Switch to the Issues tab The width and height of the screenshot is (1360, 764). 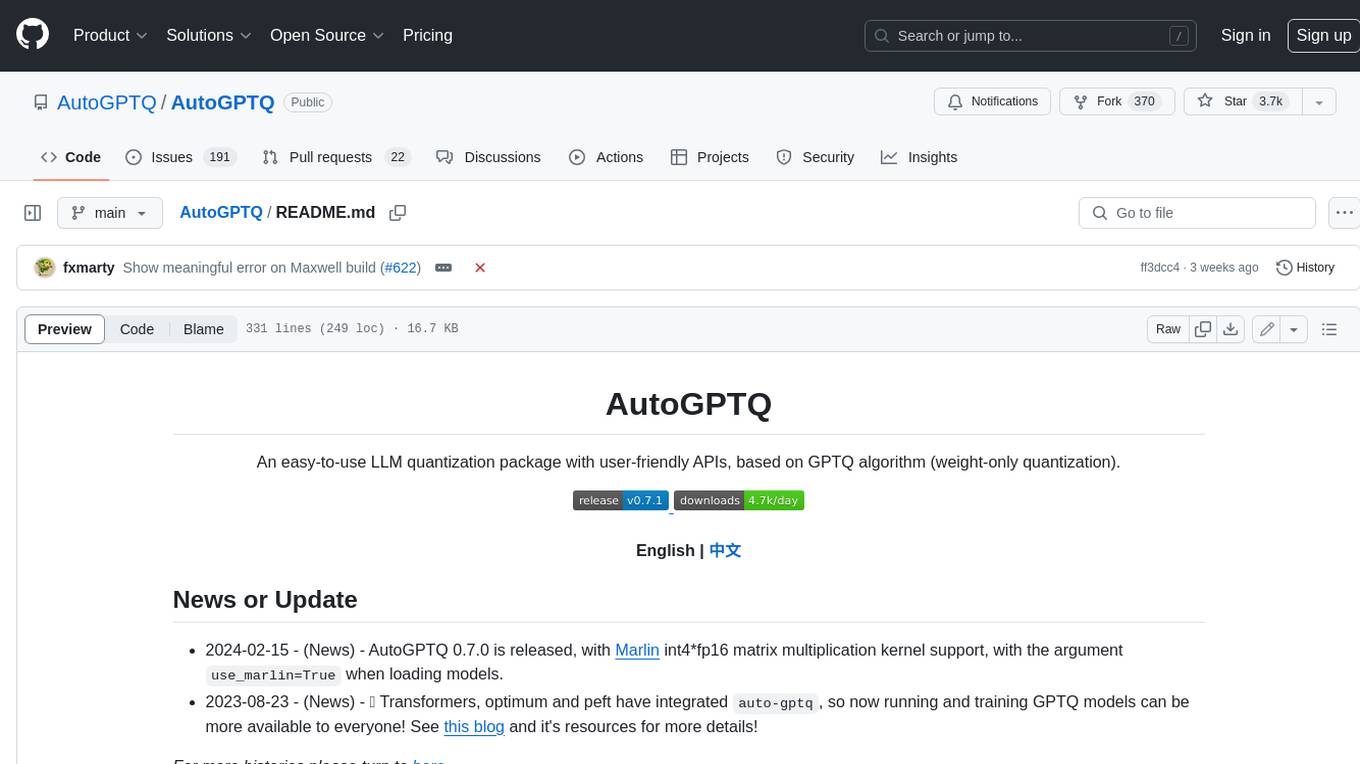pos(180,157)
